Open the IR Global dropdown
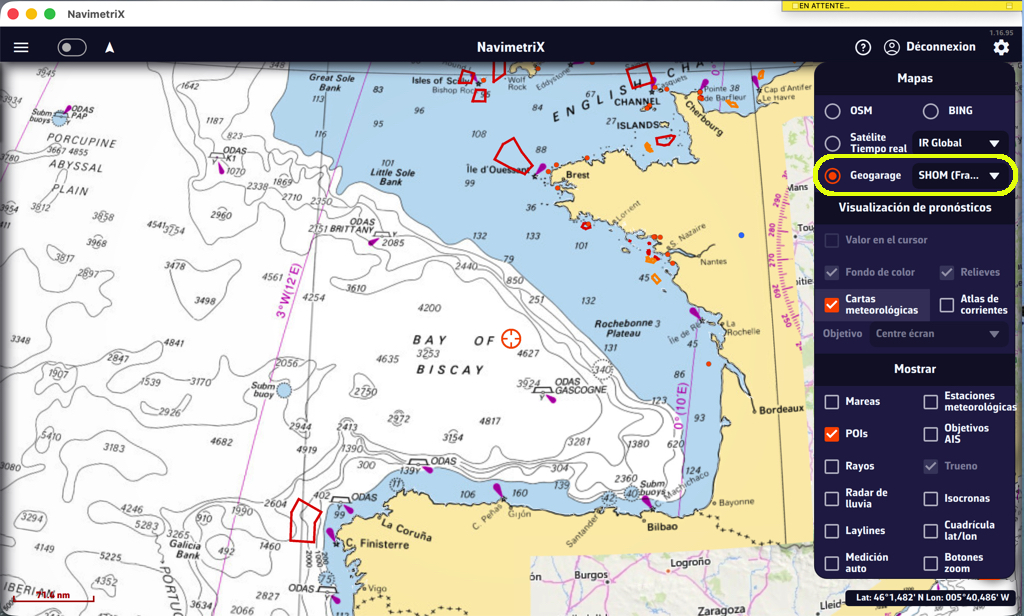Screen dimensions: 1024x616 [x=959, y=143]
